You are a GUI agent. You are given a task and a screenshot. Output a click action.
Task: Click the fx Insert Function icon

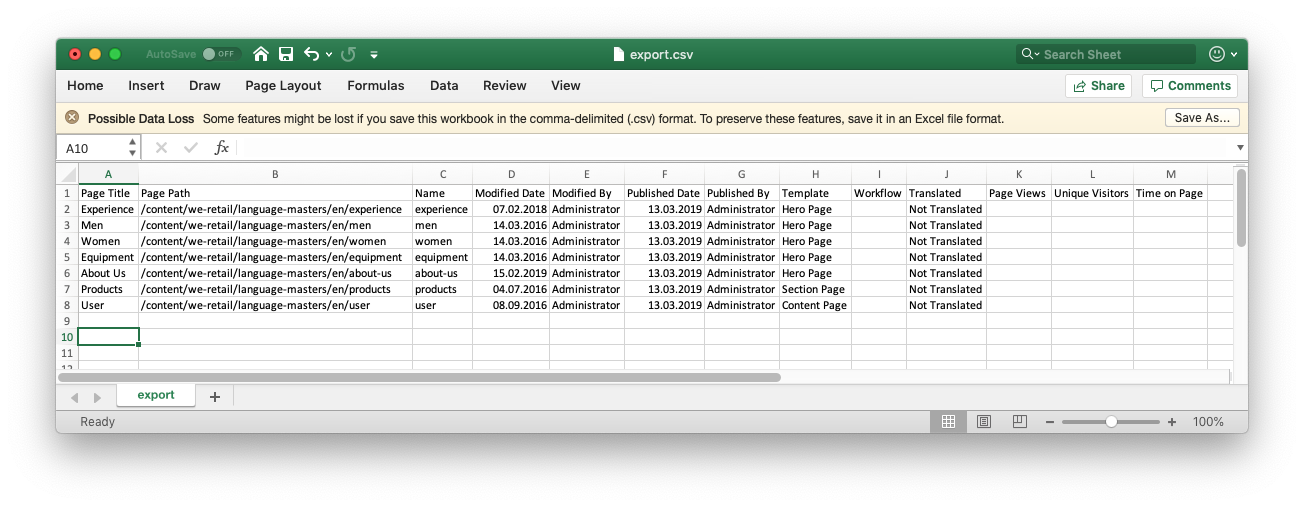tap(222, 148)
